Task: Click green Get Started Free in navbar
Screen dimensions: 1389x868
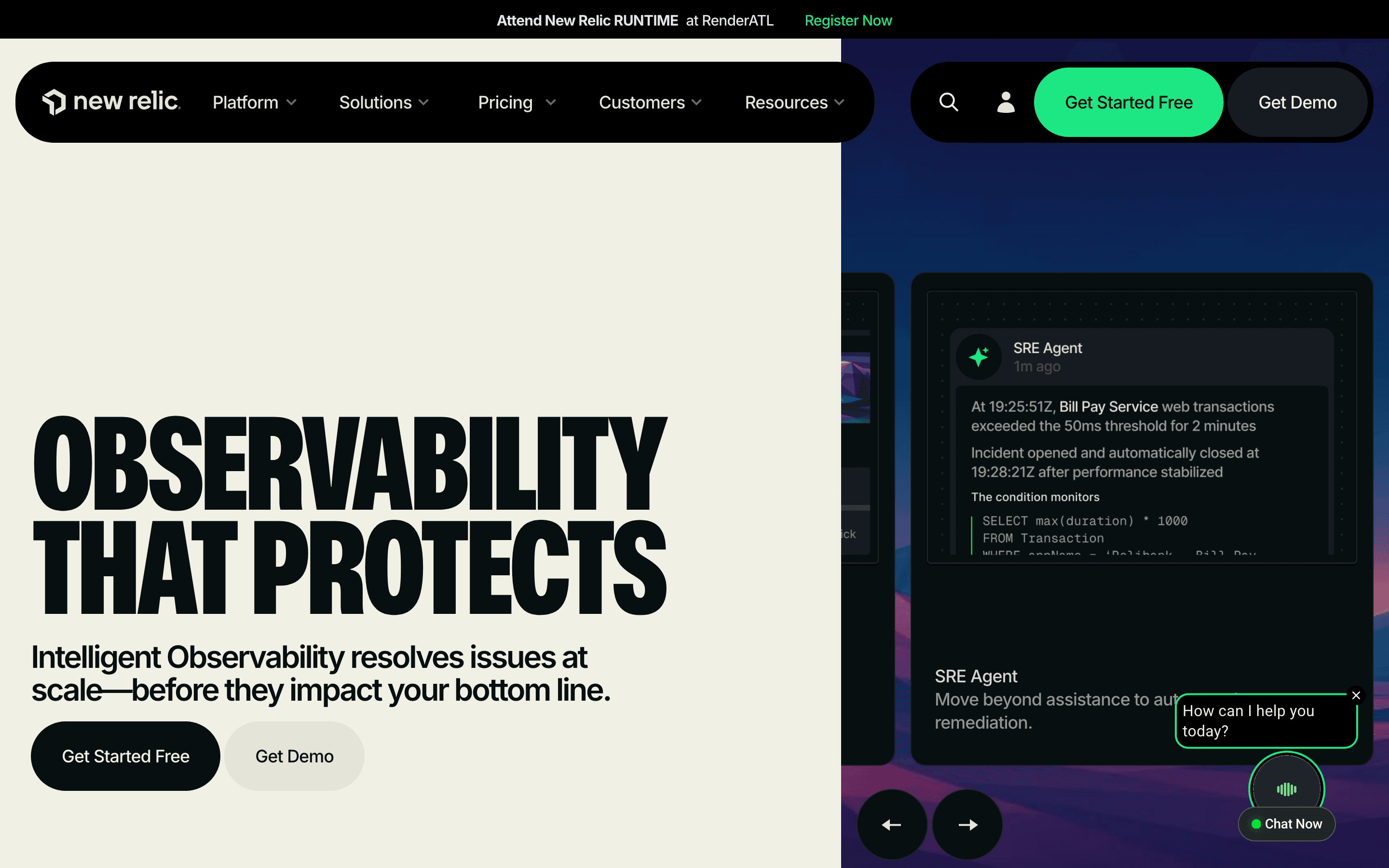Action: pyautogui.click(x=1129, y=102)
